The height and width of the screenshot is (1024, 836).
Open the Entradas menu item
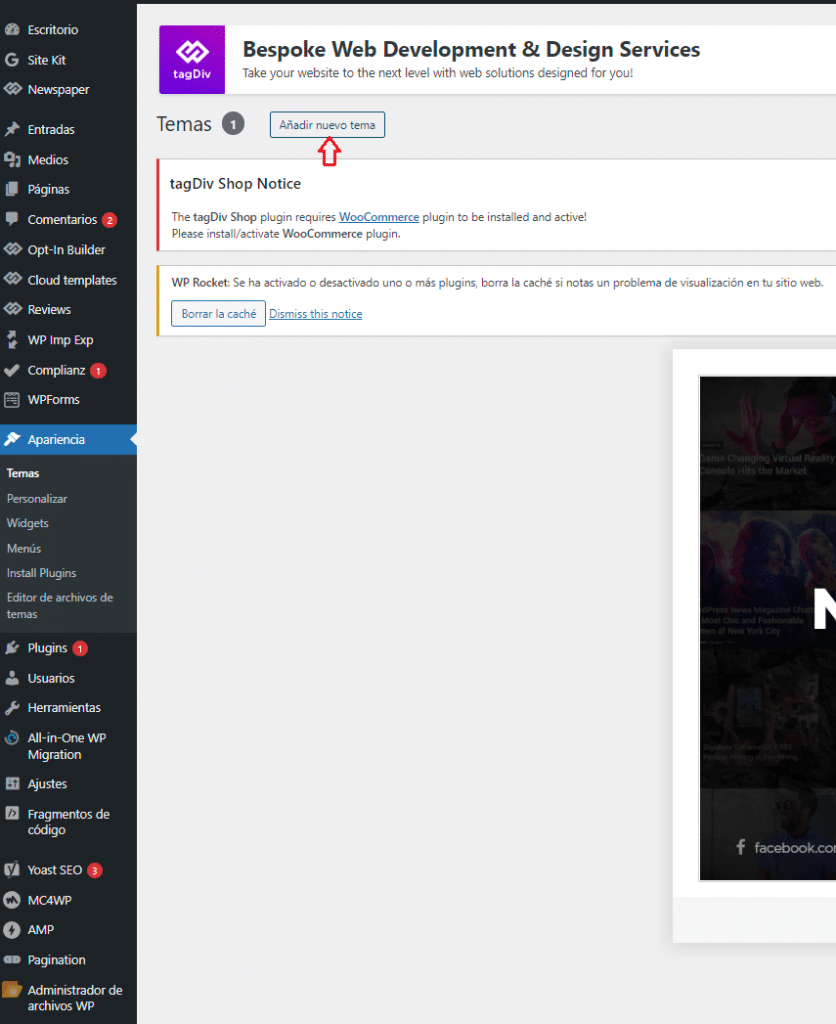(51, 129)
